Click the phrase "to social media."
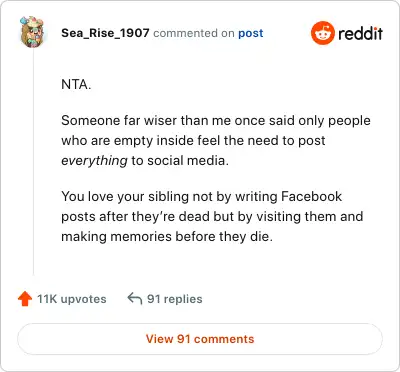The width and height of the screenshot is (400, 372). (x=180, y=161)
